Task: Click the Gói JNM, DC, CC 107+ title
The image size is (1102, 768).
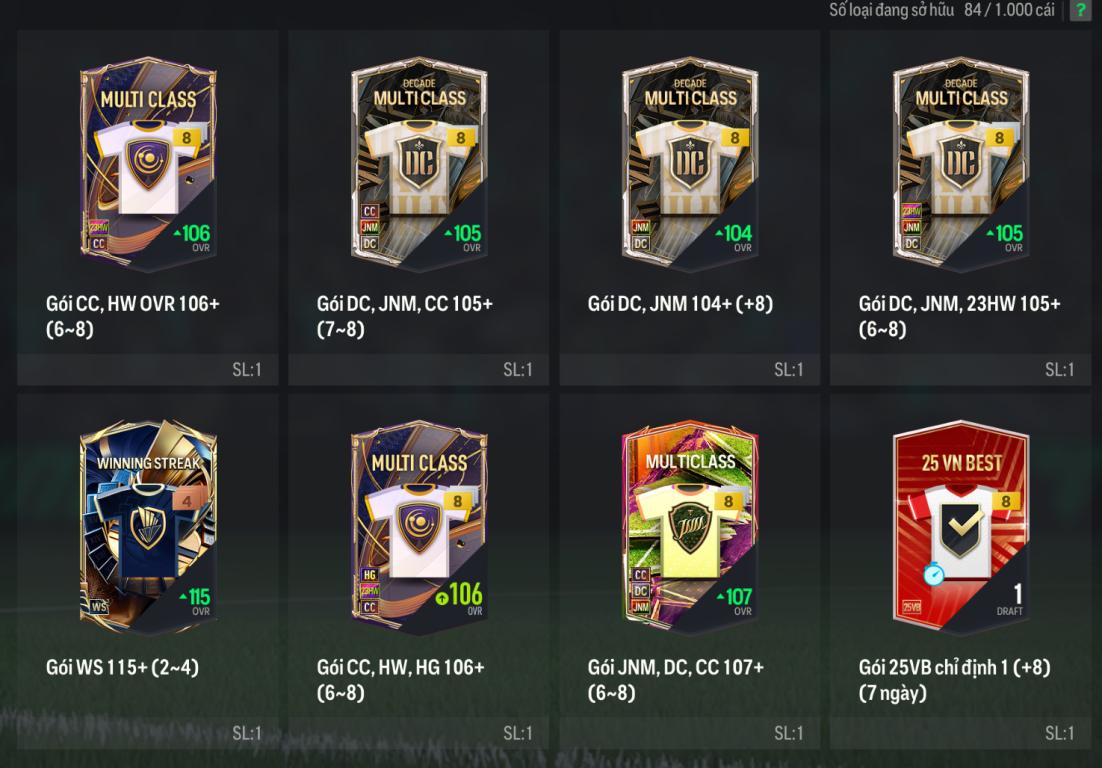Action: click(675, 679)
